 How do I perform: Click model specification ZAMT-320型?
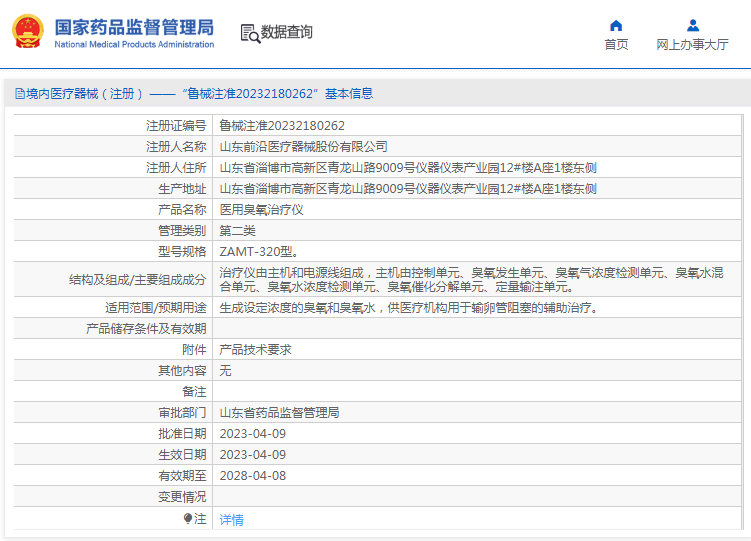tap(258, 251)
